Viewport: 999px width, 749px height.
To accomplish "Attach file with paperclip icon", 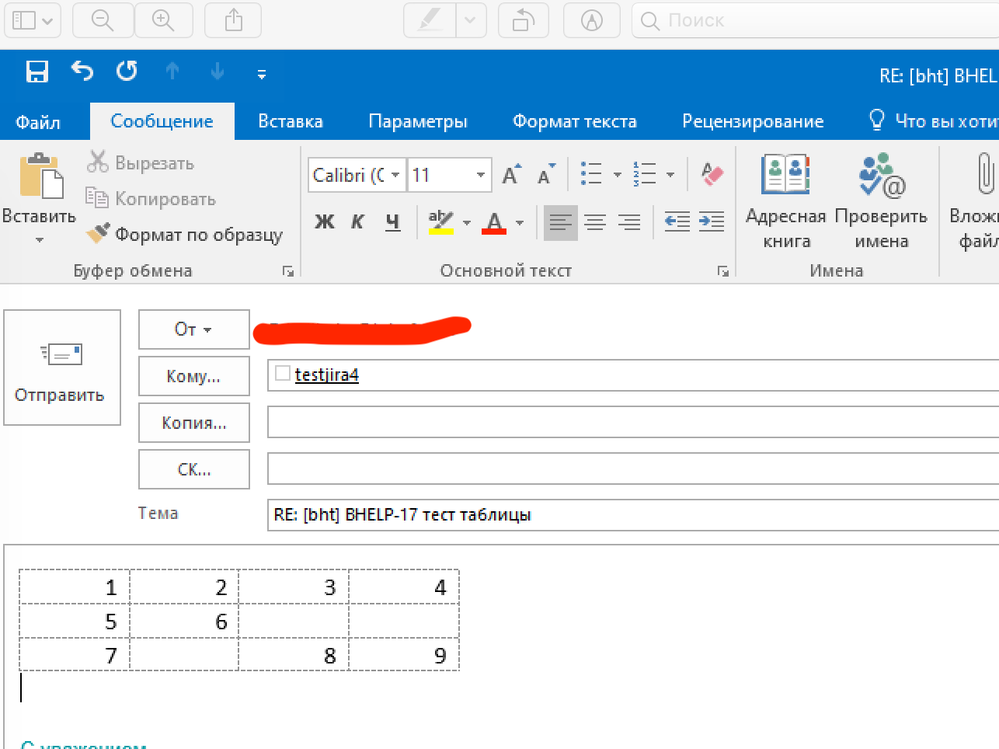I will point(985,173).
